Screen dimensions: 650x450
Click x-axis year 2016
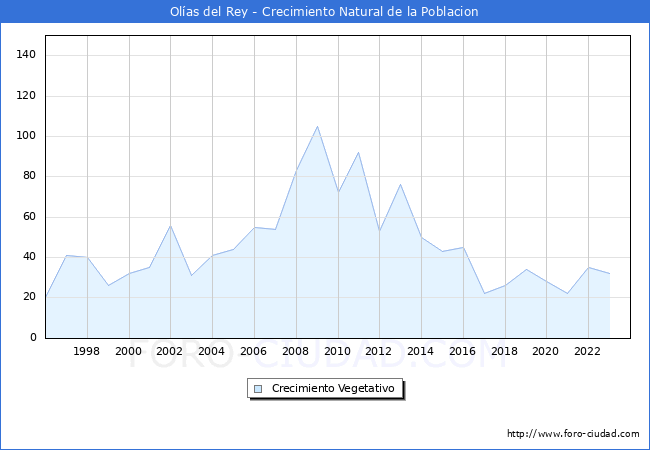[463, 351]
